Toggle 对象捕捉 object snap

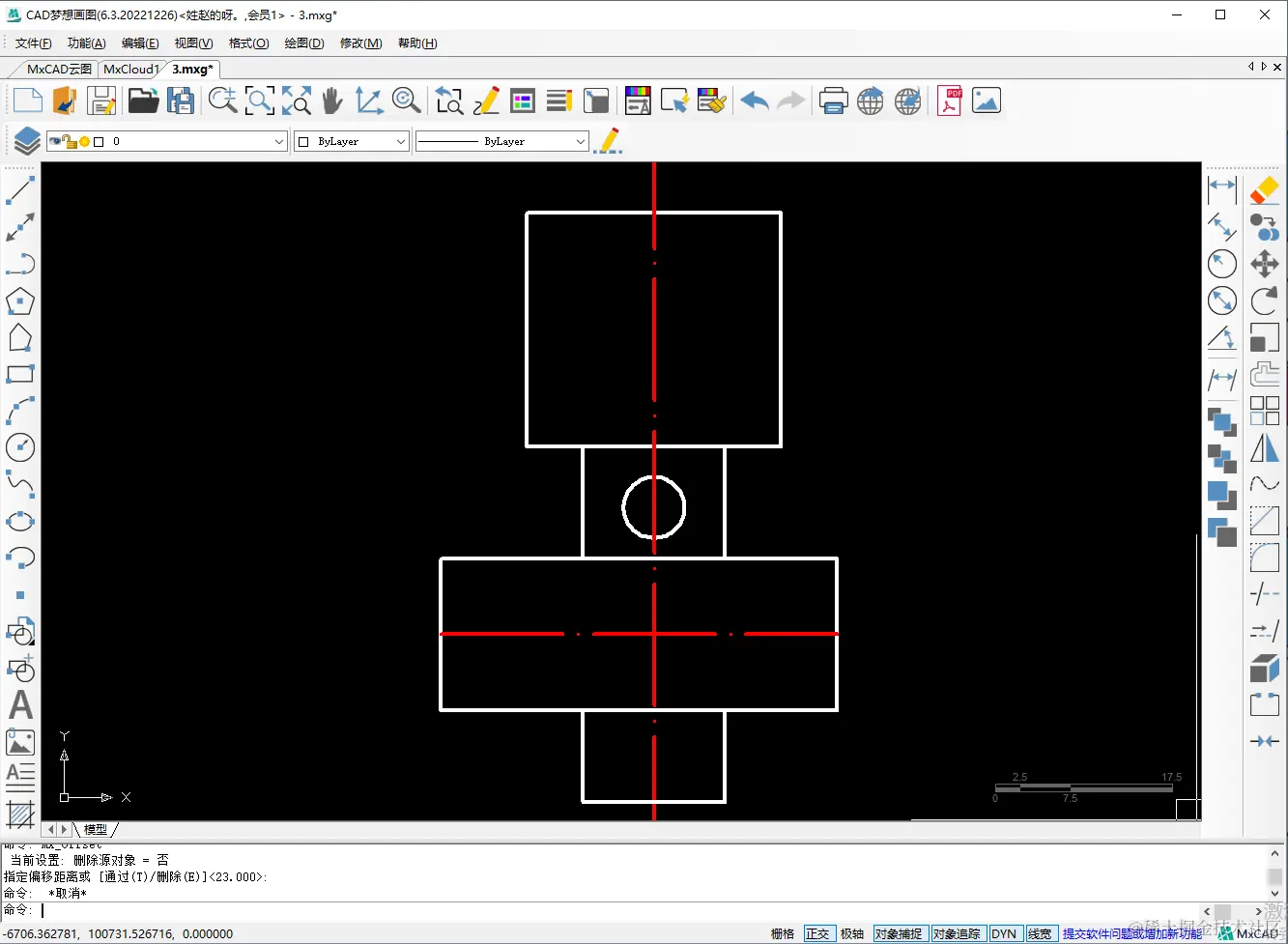click(x=899, y=933)
